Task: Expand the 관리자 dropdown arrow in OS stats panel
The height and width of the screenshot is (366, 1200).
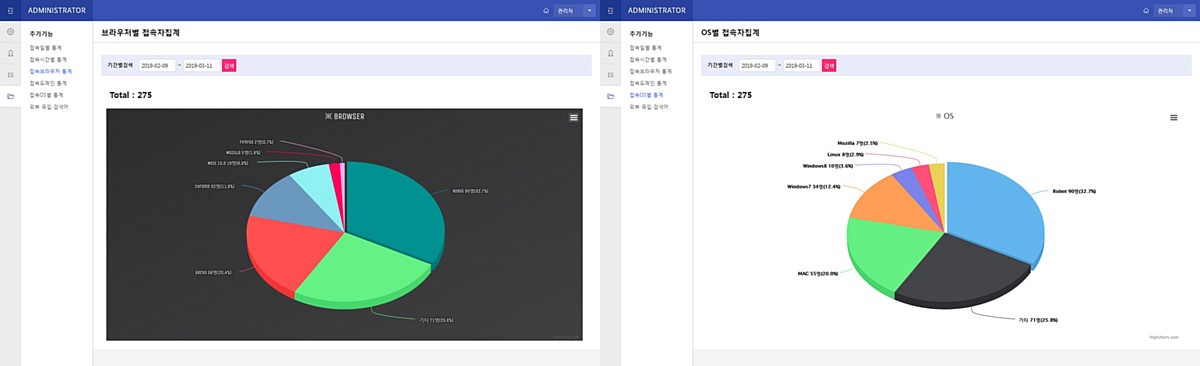Action: coord(1190,10)
